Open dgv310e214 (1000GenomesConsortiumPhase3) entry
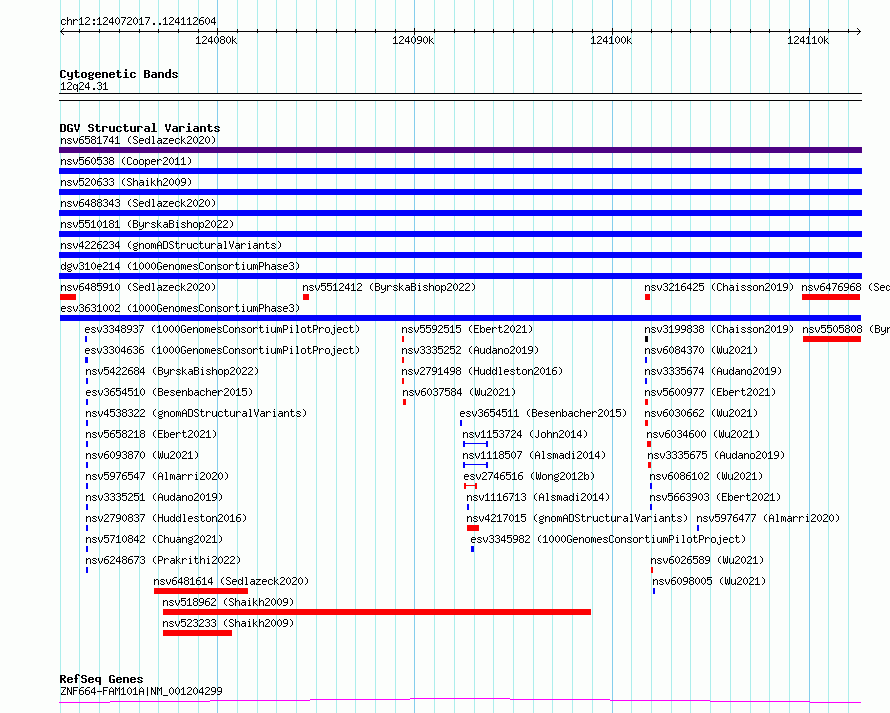890x713 pixels. [x=180, y=266]
